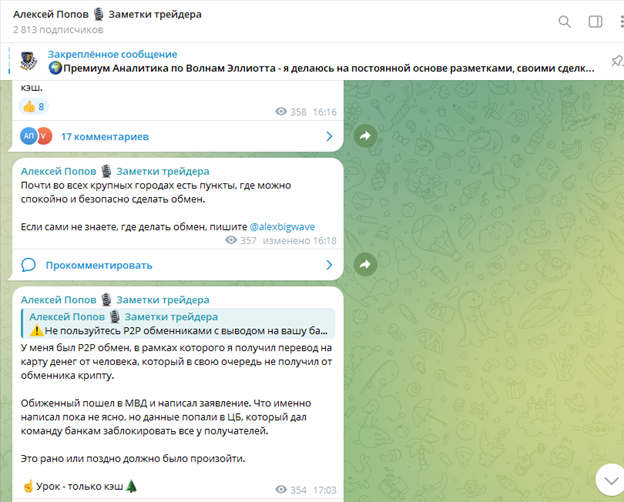Click the '2 813 подписчиков' subscriber count
The height and width of the screenshot is (502, 624).
pos(58,30)
